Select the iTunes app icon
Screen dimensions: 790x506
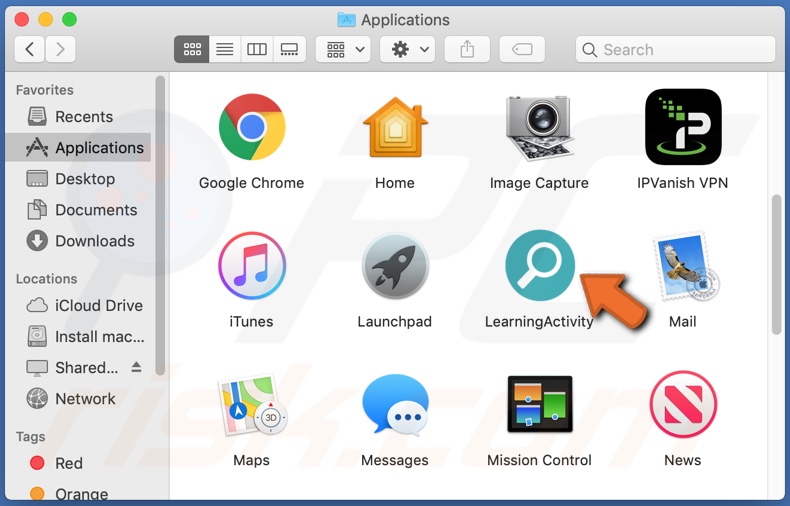tap(252, 266)
